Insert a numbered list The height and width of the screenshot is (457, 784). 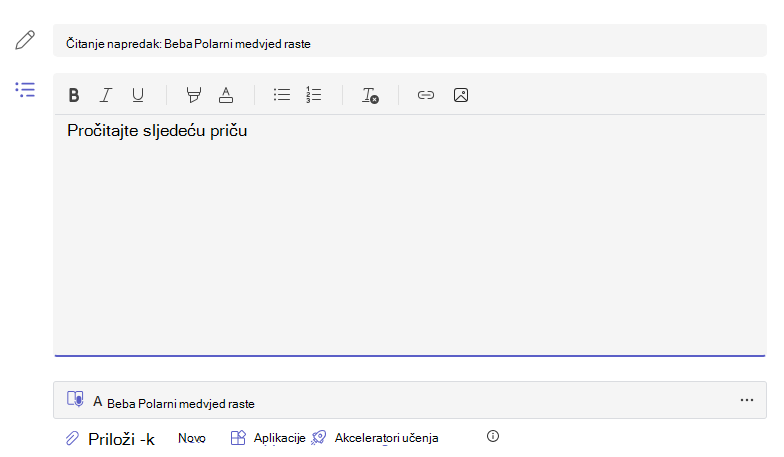(314, 94)
